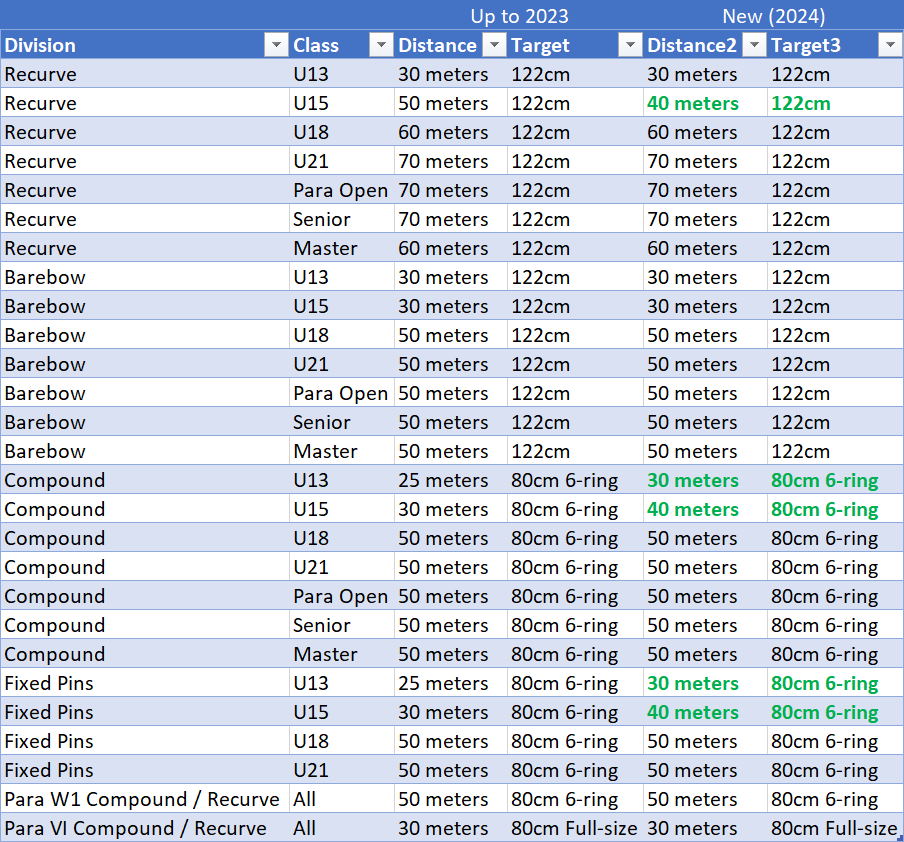
Task: Expand the Distance2 column filter arrow
Action: pyautogui.click(x=755, y=45)
